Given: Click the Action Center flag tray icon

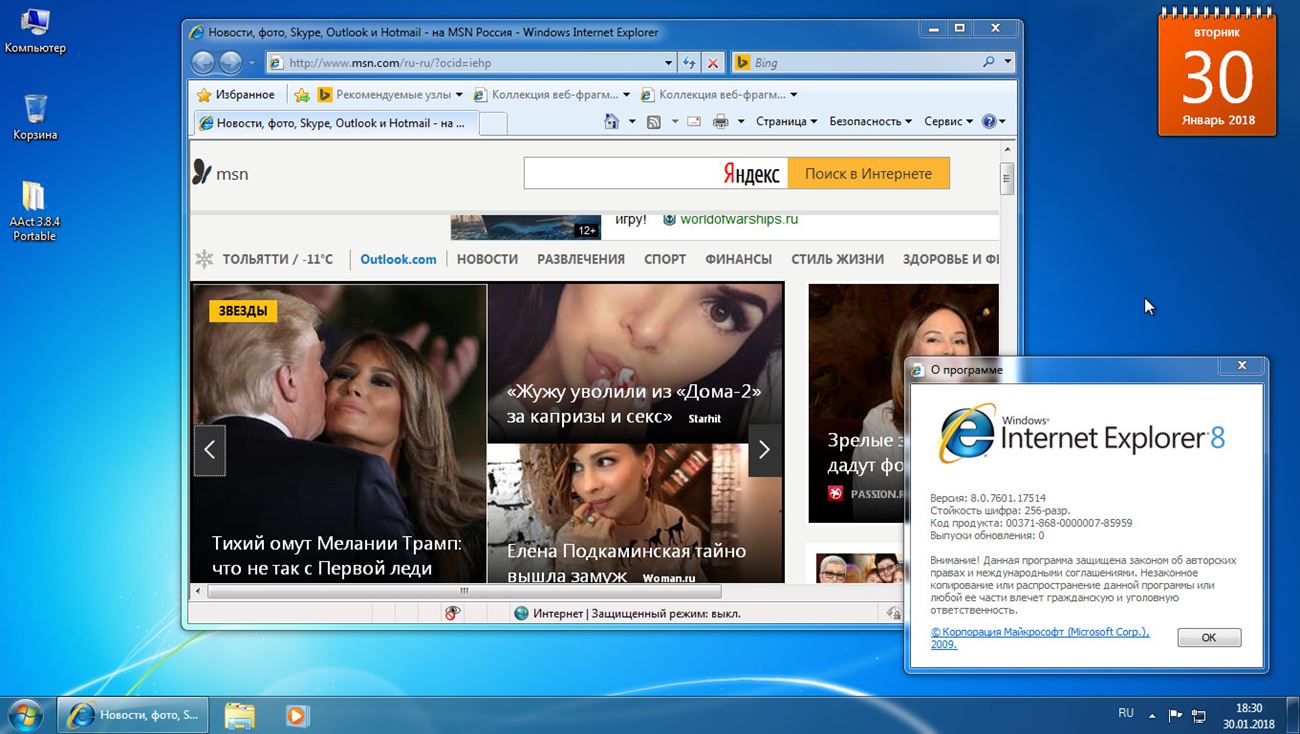Looking at the screenshot, I should 1176,716.
